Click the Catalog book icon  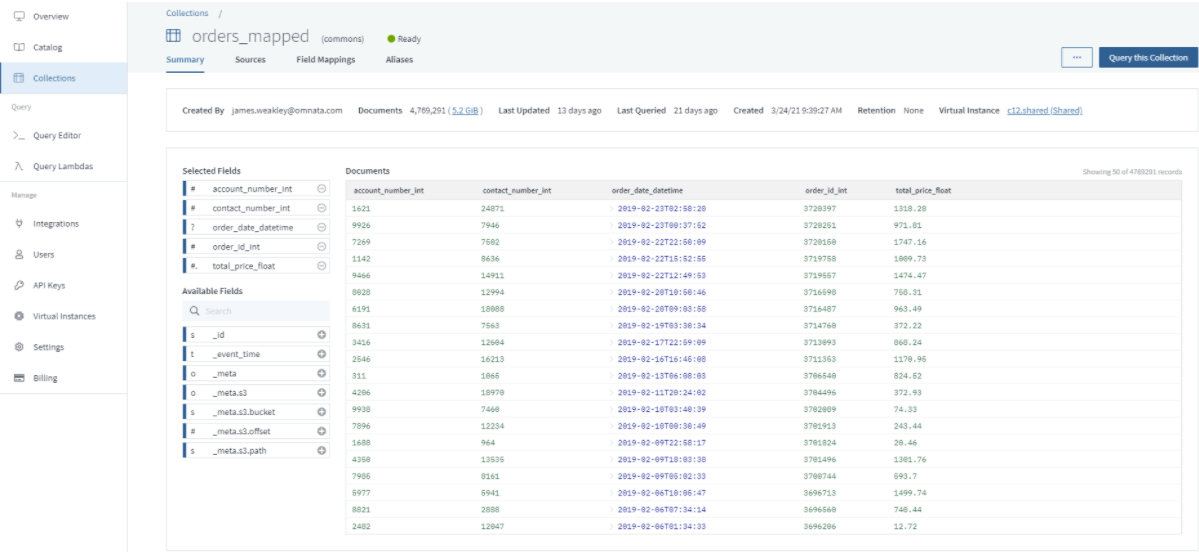tap(19, 47)
